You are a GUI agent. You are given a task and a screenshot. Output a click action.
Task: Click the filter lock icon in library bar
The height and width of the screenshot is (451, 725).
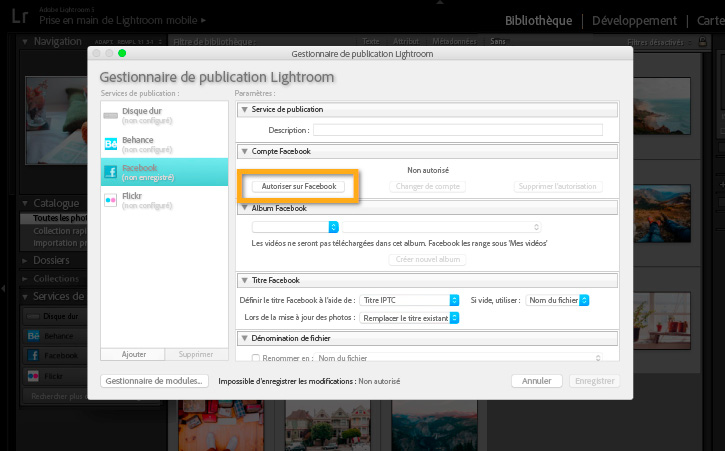(x=702, y=42)
